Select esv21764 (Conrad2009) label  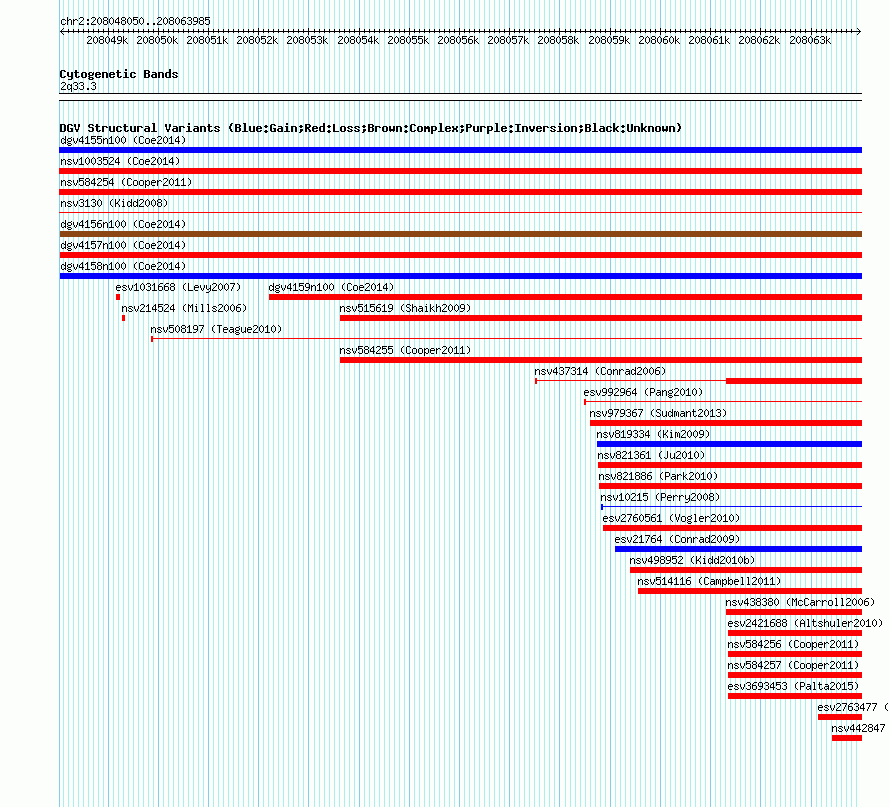pos(677,539)
